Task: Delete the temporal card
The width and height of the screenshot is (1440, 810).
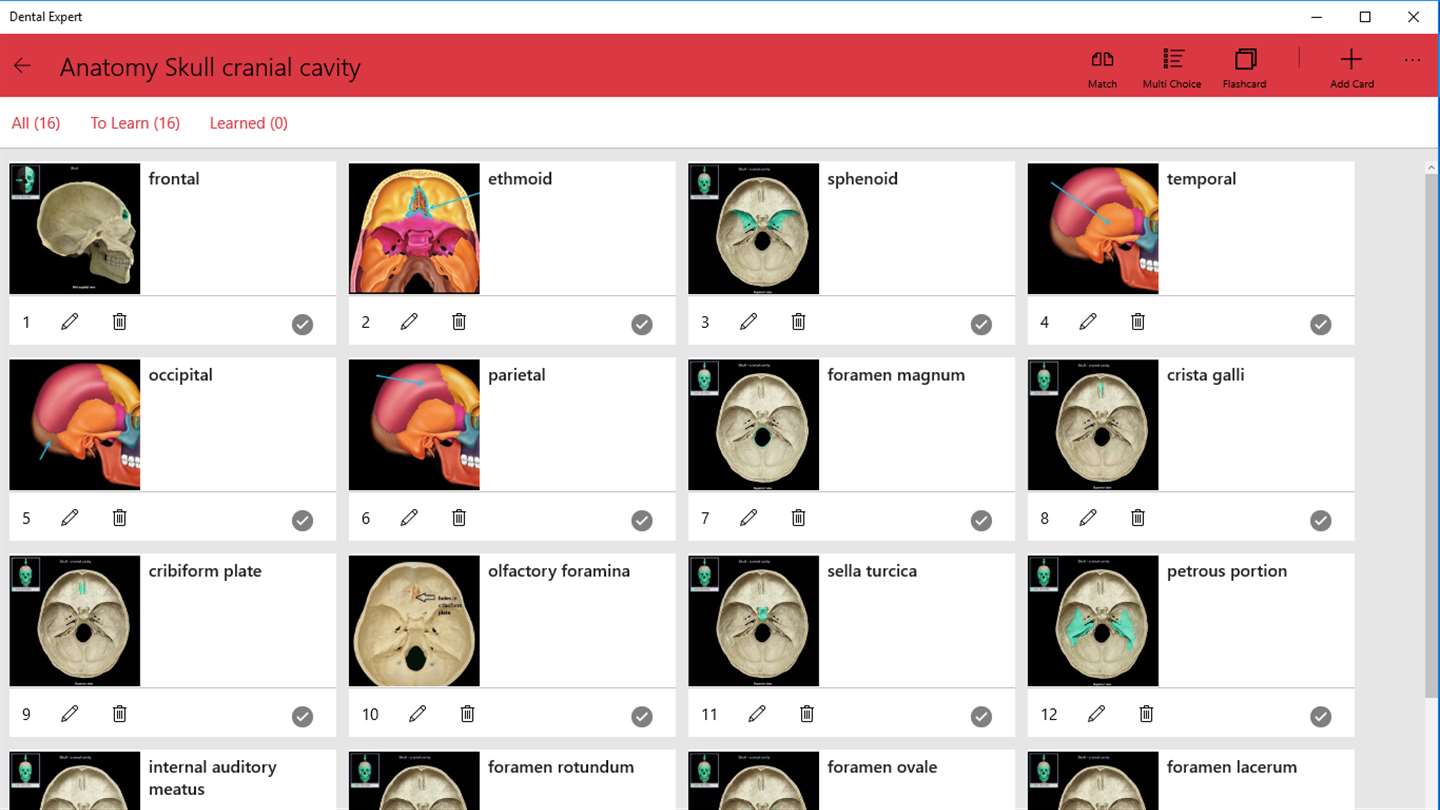Action: point(1138,322)
